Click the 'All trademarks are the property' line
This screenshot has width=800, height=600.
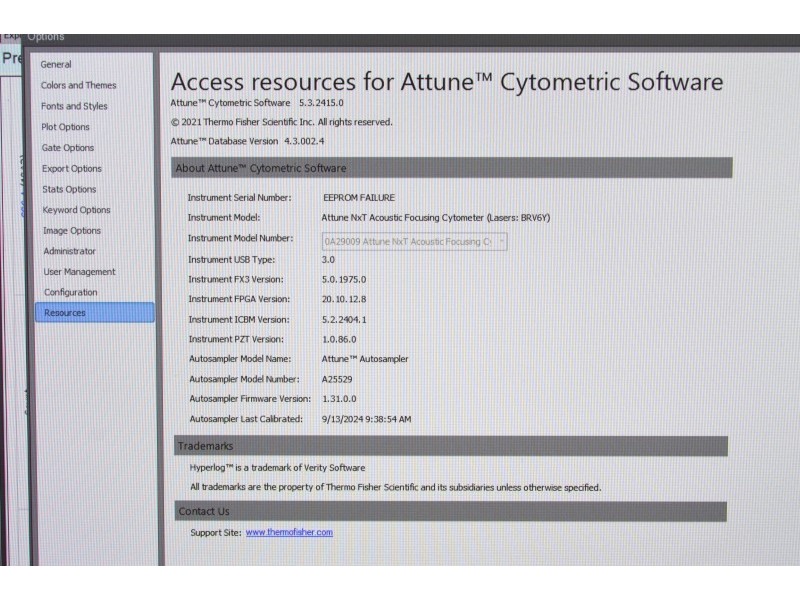pyautogui.click(x=396, y=487)
